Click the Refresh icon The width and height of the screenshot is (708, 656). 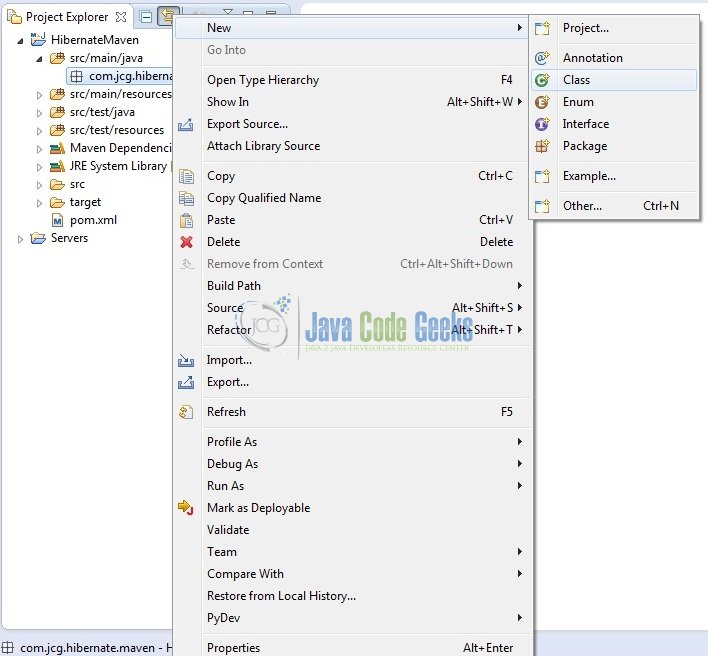pos(186,412)
